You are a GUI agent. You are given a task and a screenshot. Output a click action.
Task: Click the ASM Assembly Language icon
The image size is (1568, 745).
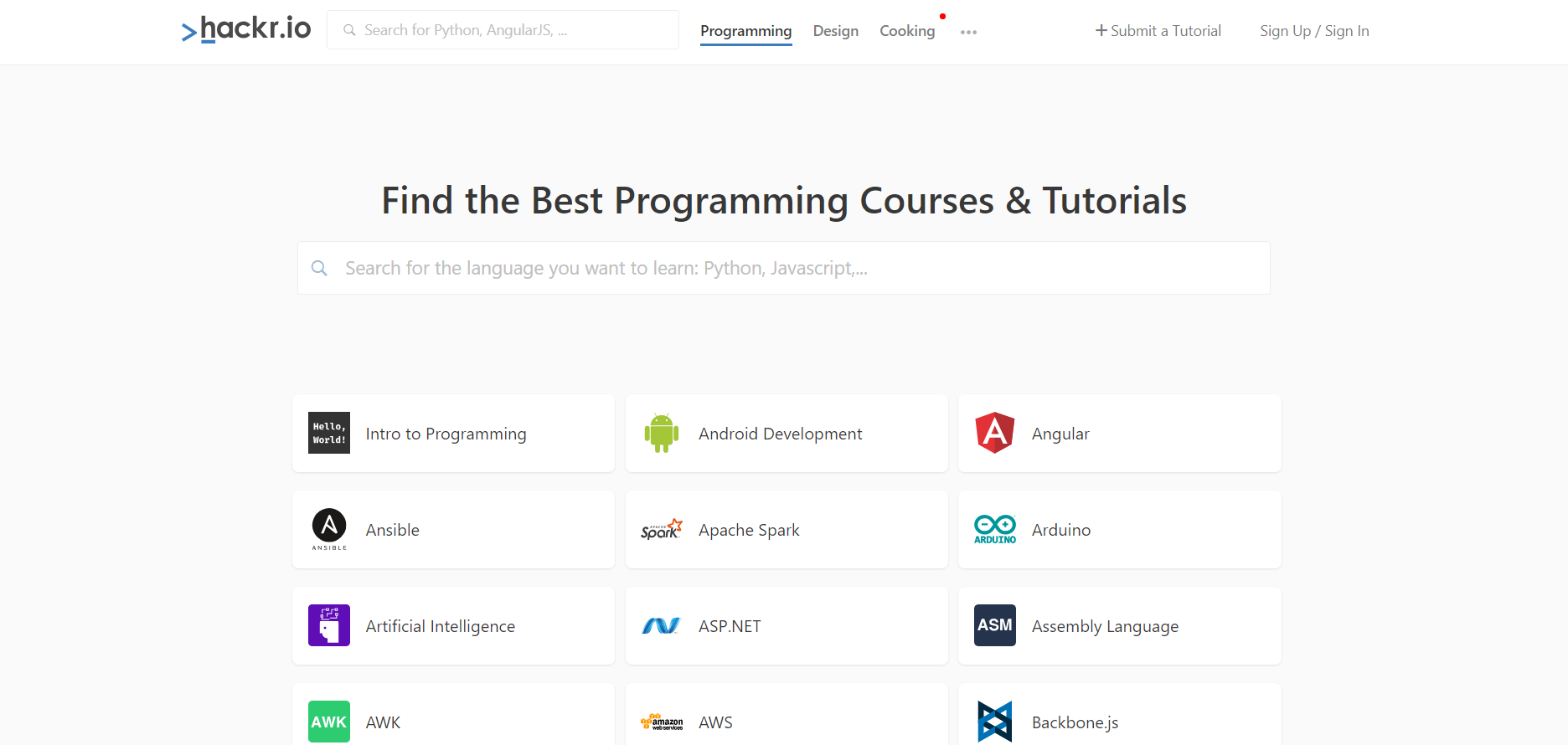pos(995,625)
